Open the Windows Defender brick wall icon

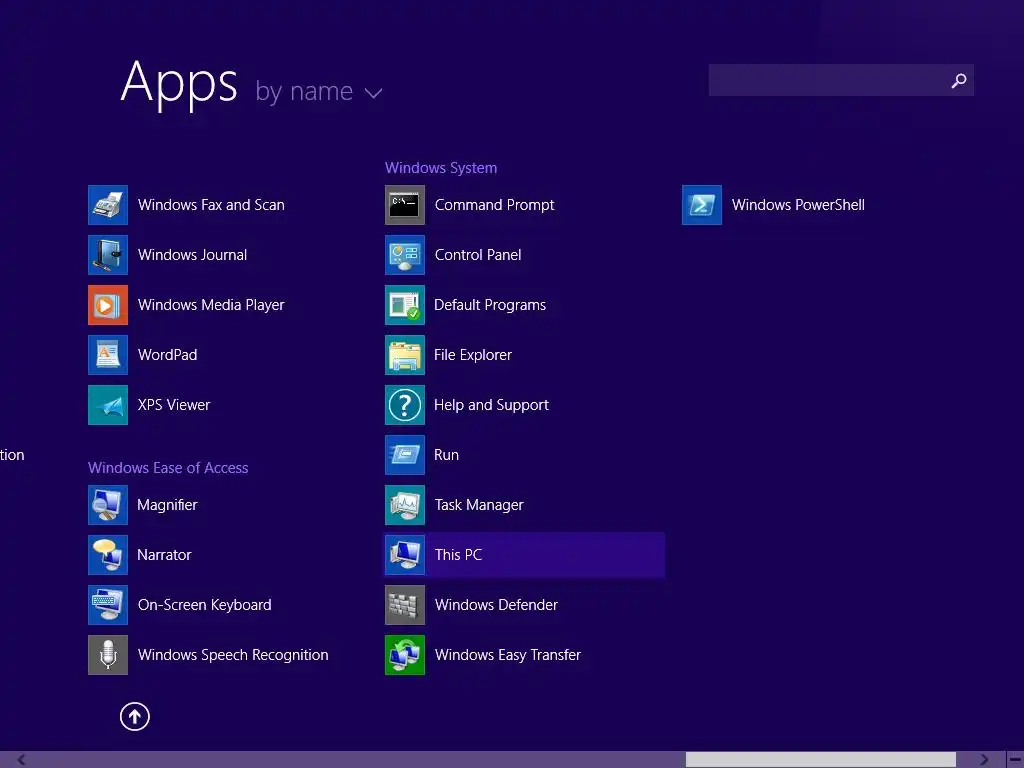[x=405, y=605]
